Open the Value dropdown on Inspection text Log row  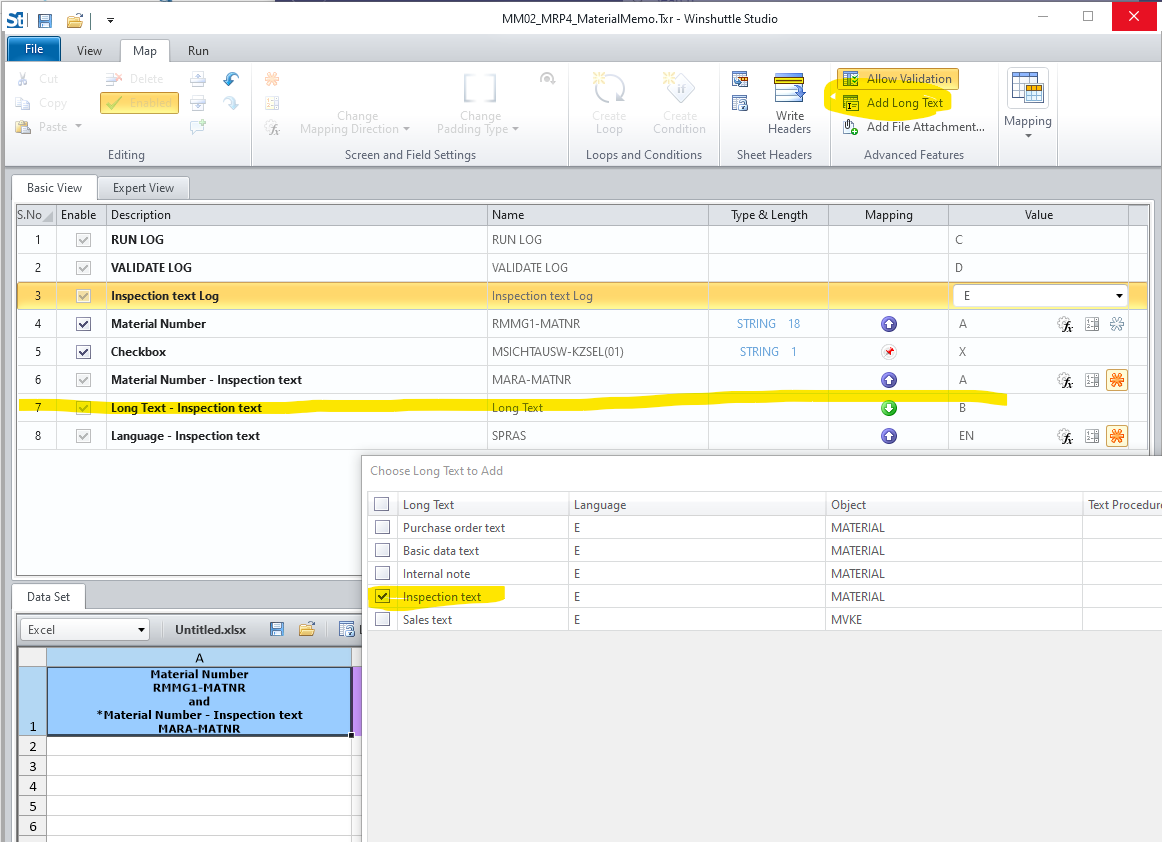pos(1118,295)
